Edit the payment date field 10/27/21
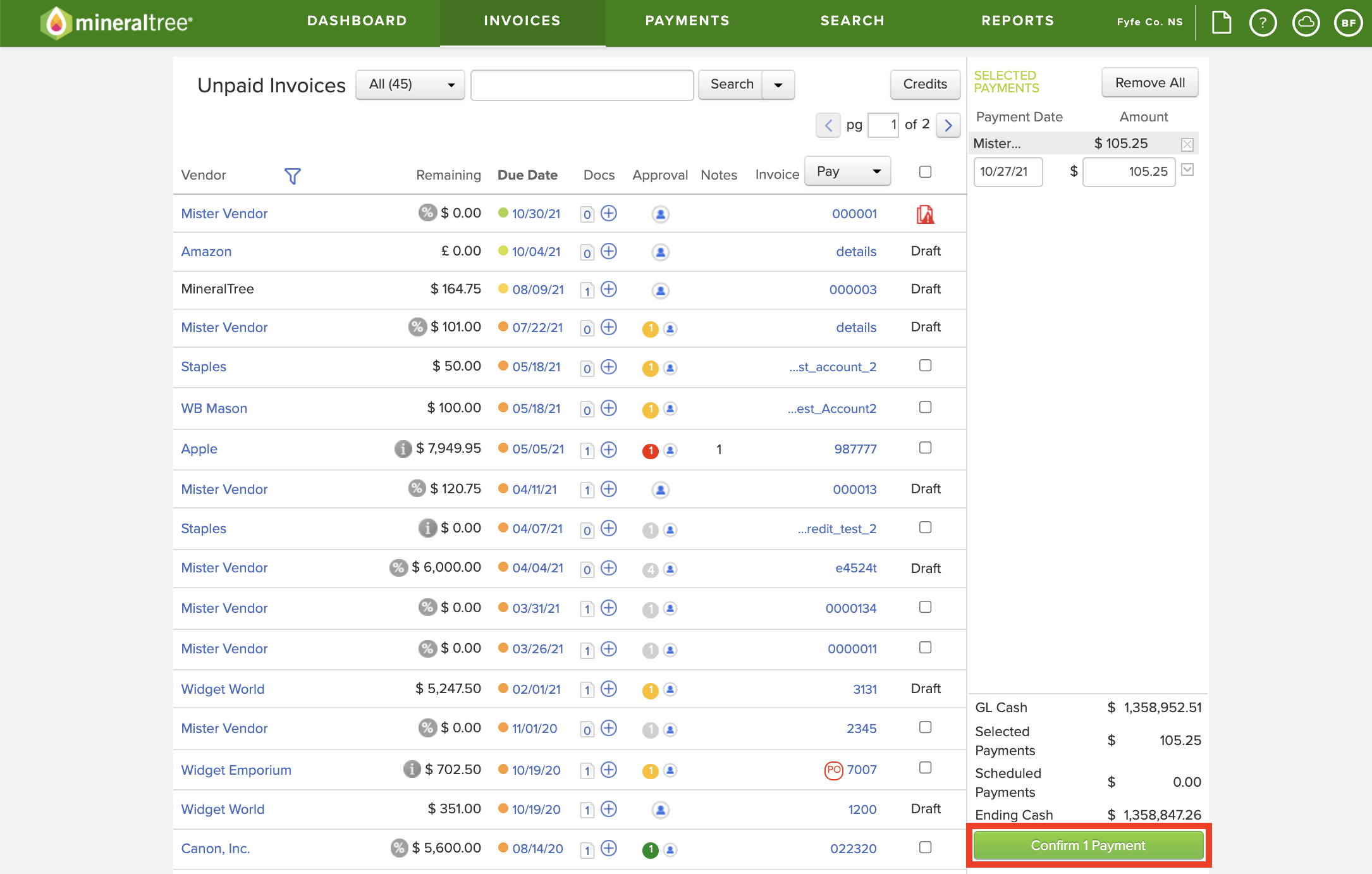Screen dimensions: 1372x874 click(1008, 171)
